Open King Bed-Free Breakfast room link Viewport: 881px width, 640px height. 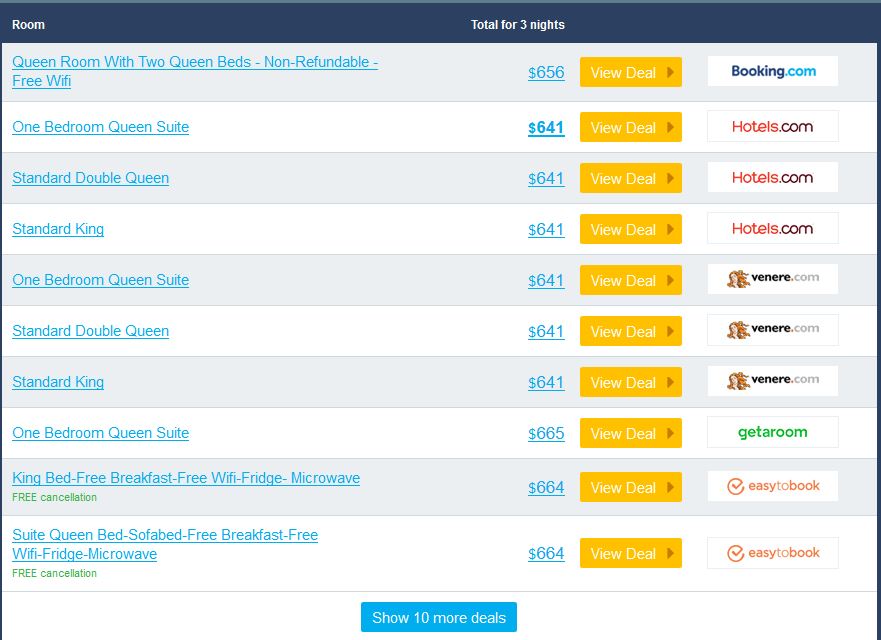tap(186, 478)
